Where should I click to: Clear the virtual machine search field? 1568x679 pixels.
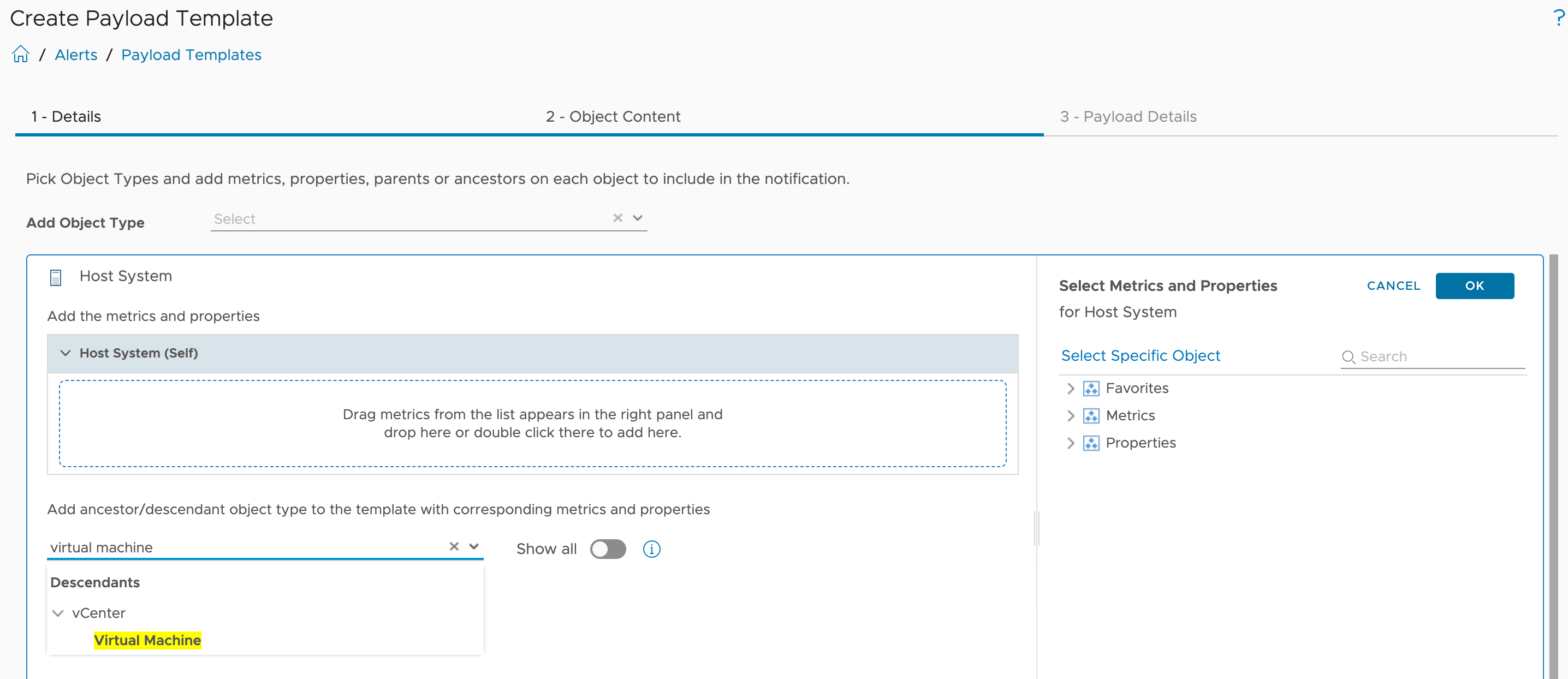tap(454, 546)
